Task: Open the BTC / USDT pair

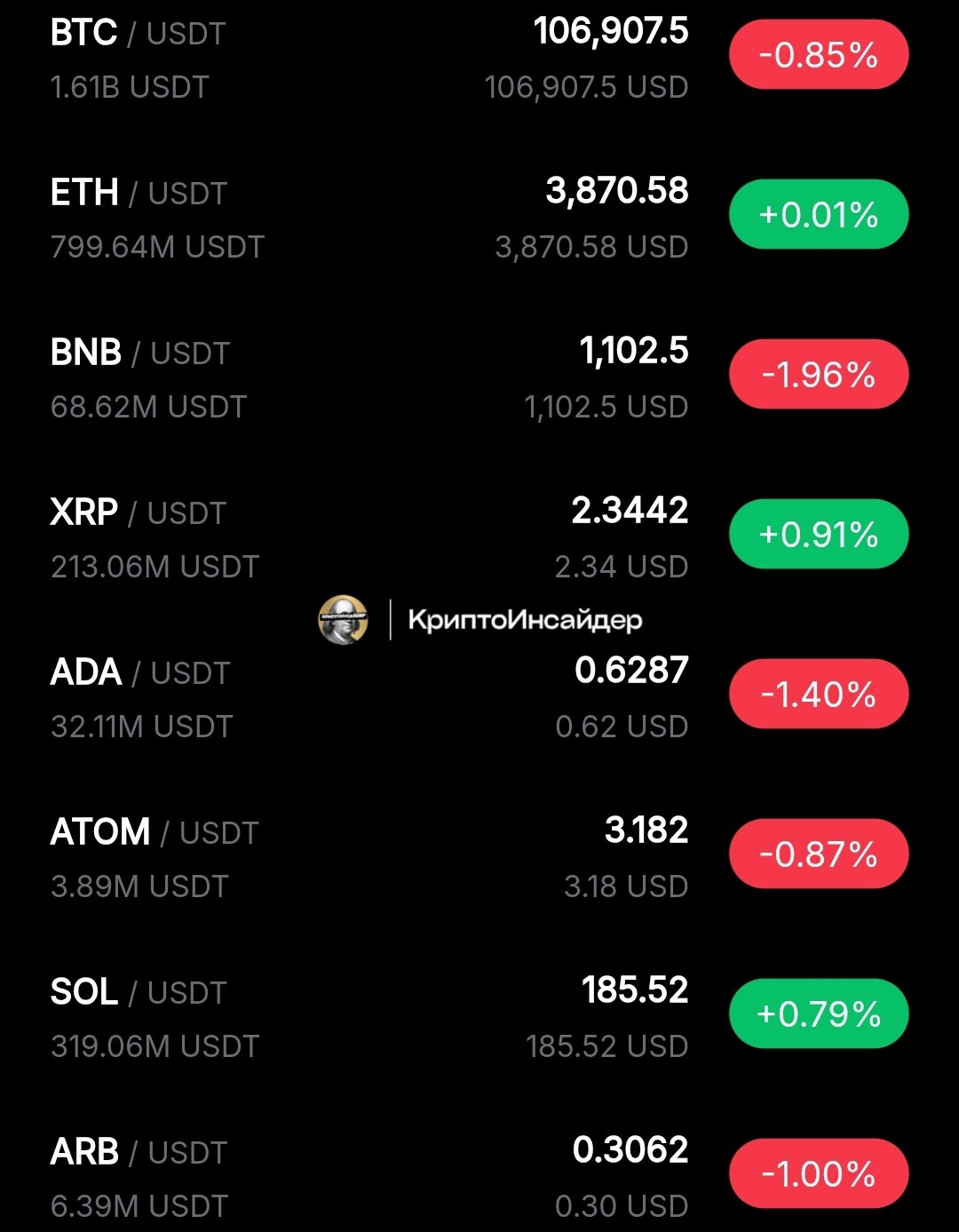Action: (138, 34)
